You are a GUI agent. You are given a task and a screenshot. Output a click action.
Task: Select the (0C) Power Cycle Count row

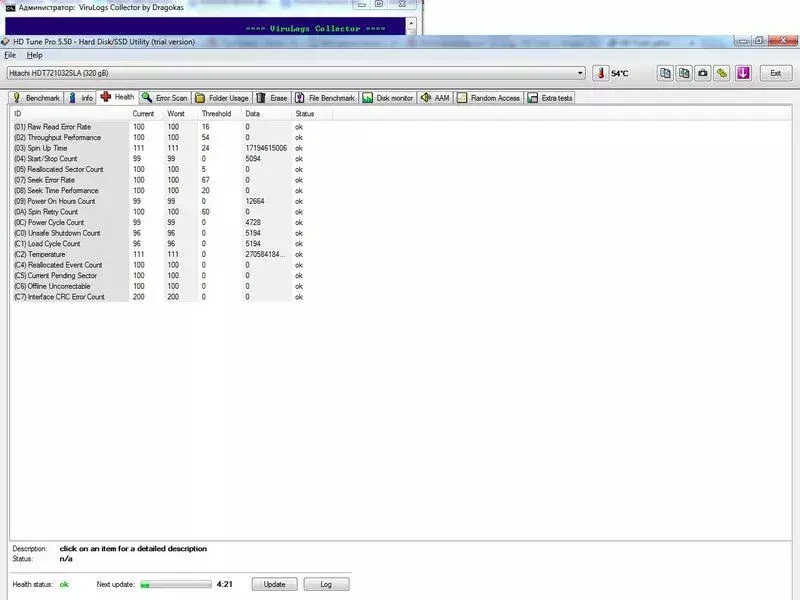pos(158,222)
